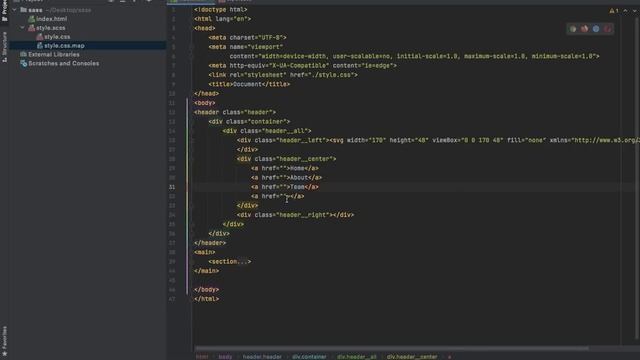Viewport: 640px width, 360px height.
Task: Click the yellow warning indicator icon
Action: (x=613, y=11)
